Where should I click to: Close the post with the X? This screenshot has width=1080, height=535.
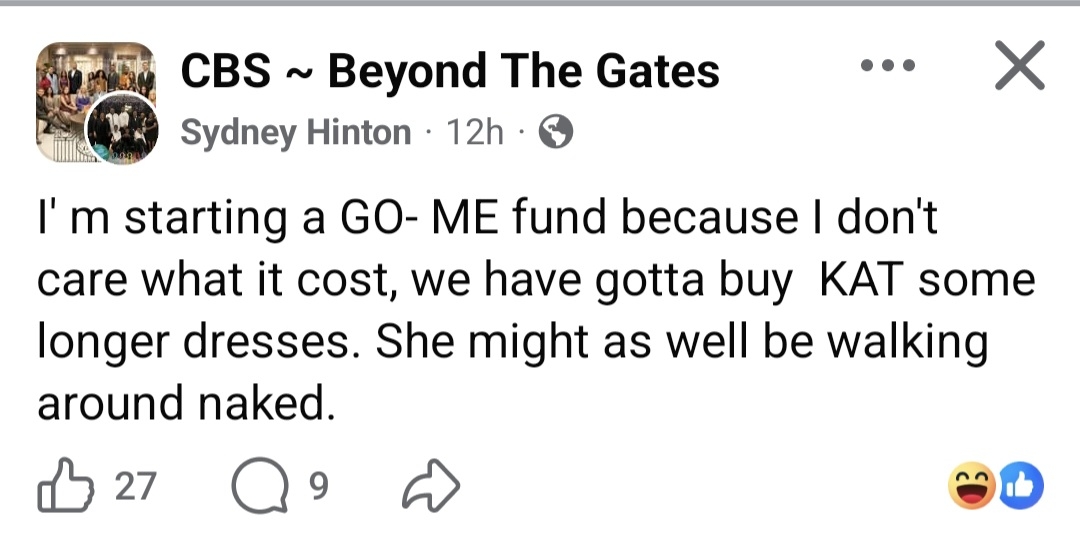point(1019,66)
